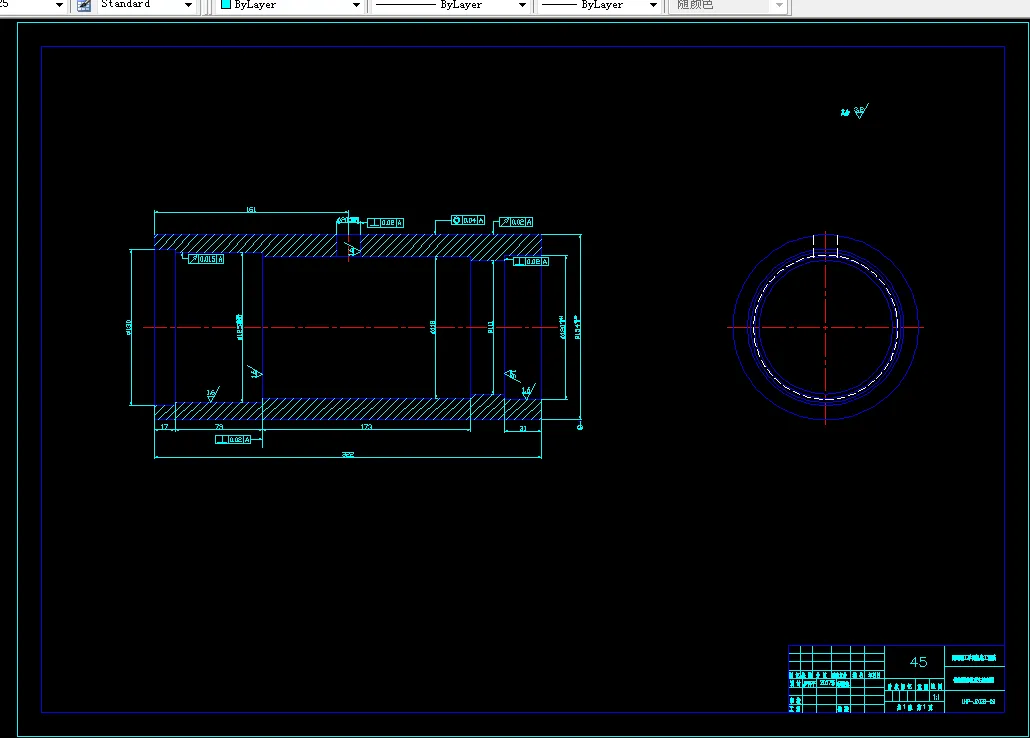Select the overall length dimension under the section view
This screenshot has height=738, width=1030.
[347, 454]
